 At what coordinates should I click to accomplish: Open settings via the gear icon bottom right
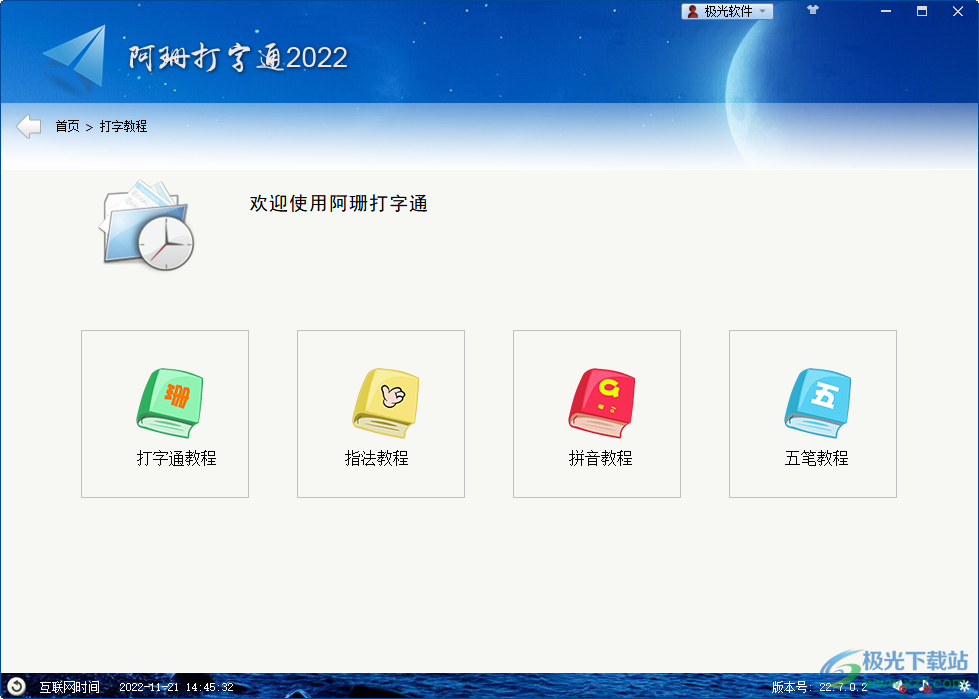963,687
